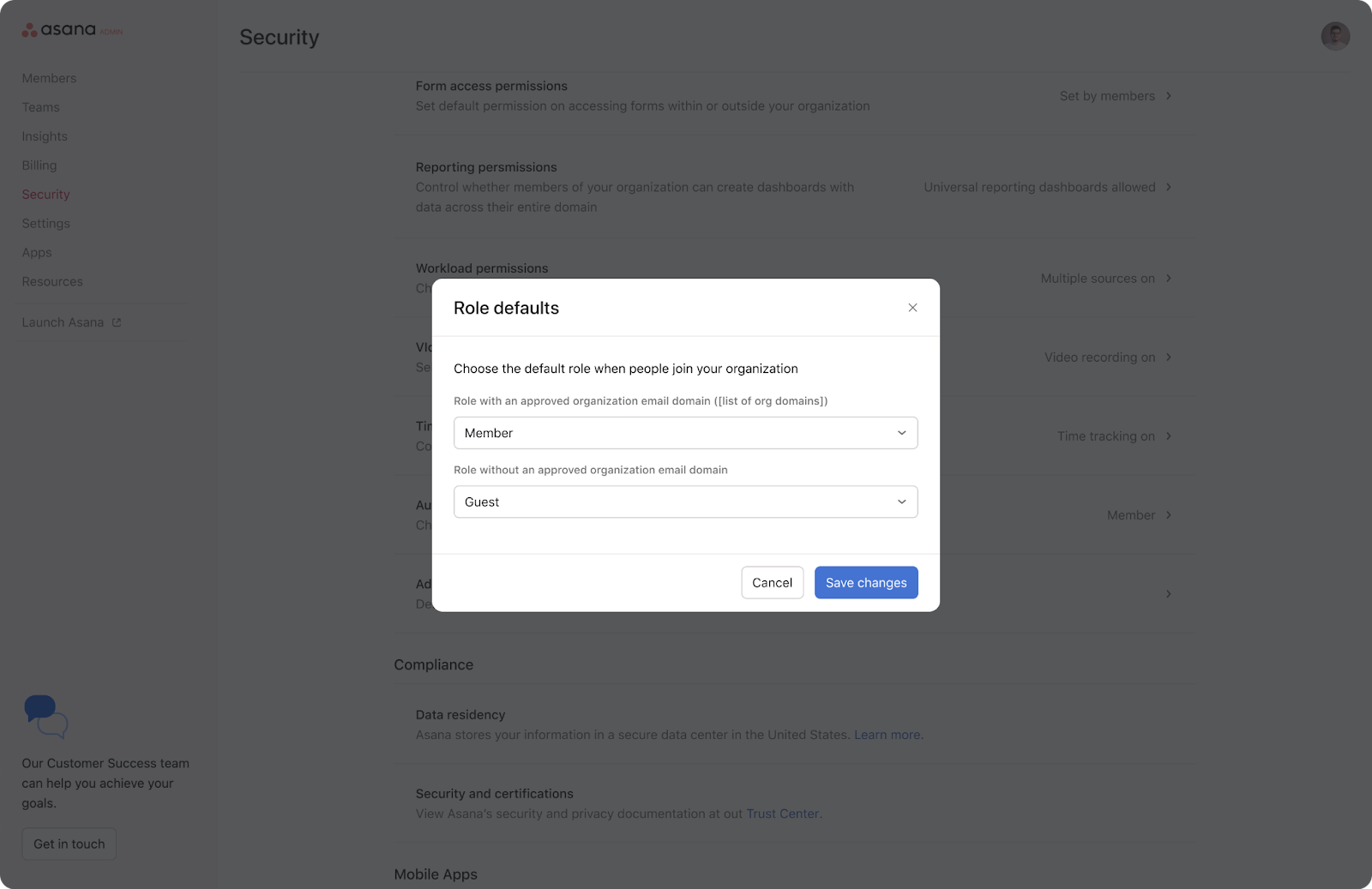Click Learn more data residency link
The image size is (1372, 889).
click(887, 735)
